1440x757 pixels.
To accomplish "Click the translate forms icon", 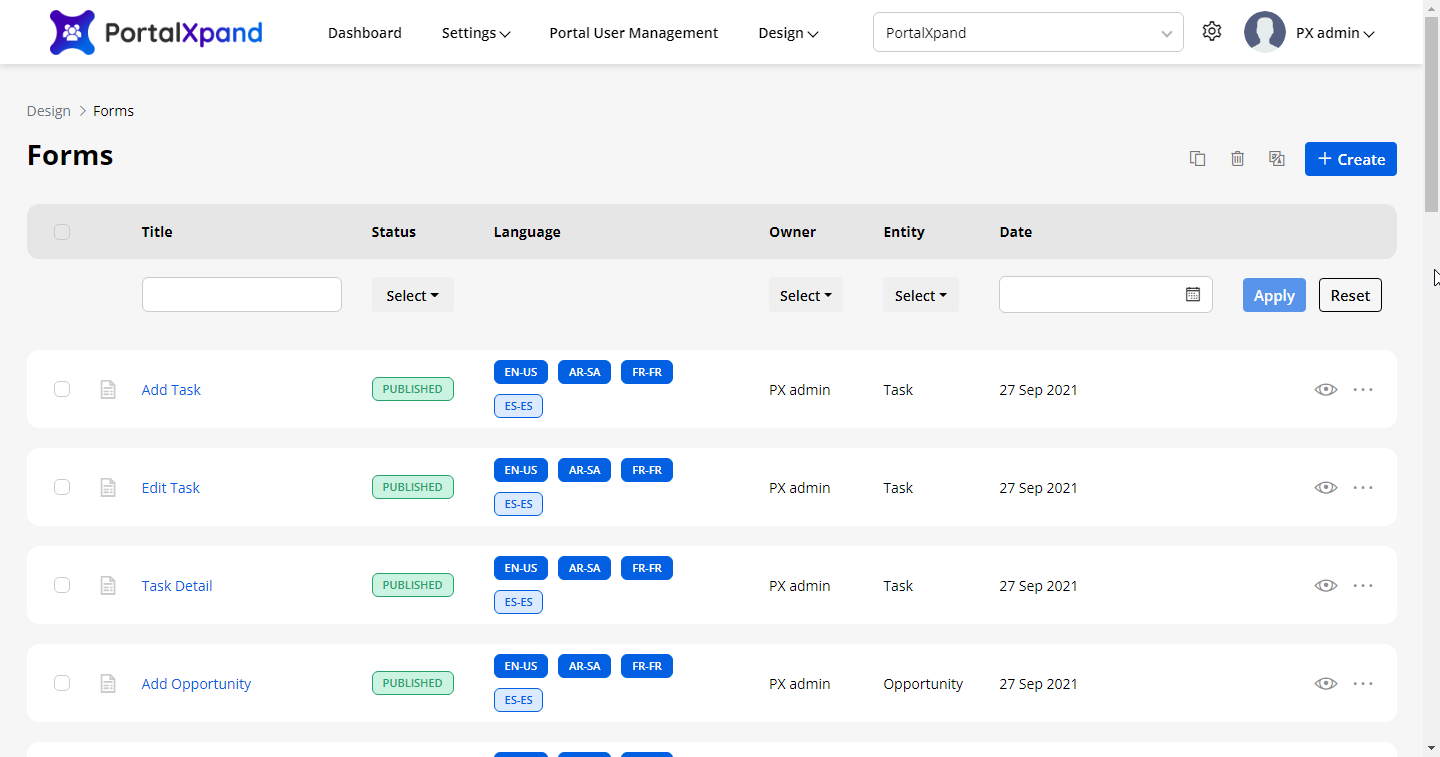I will (1276, 159).
